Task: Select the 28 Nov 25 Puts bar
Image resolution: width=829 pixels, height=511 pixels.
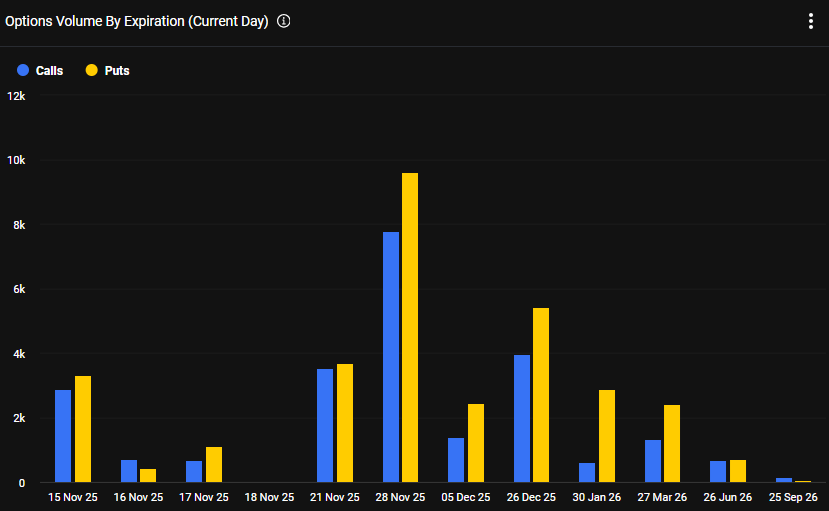Action: (x=410, y=328)
